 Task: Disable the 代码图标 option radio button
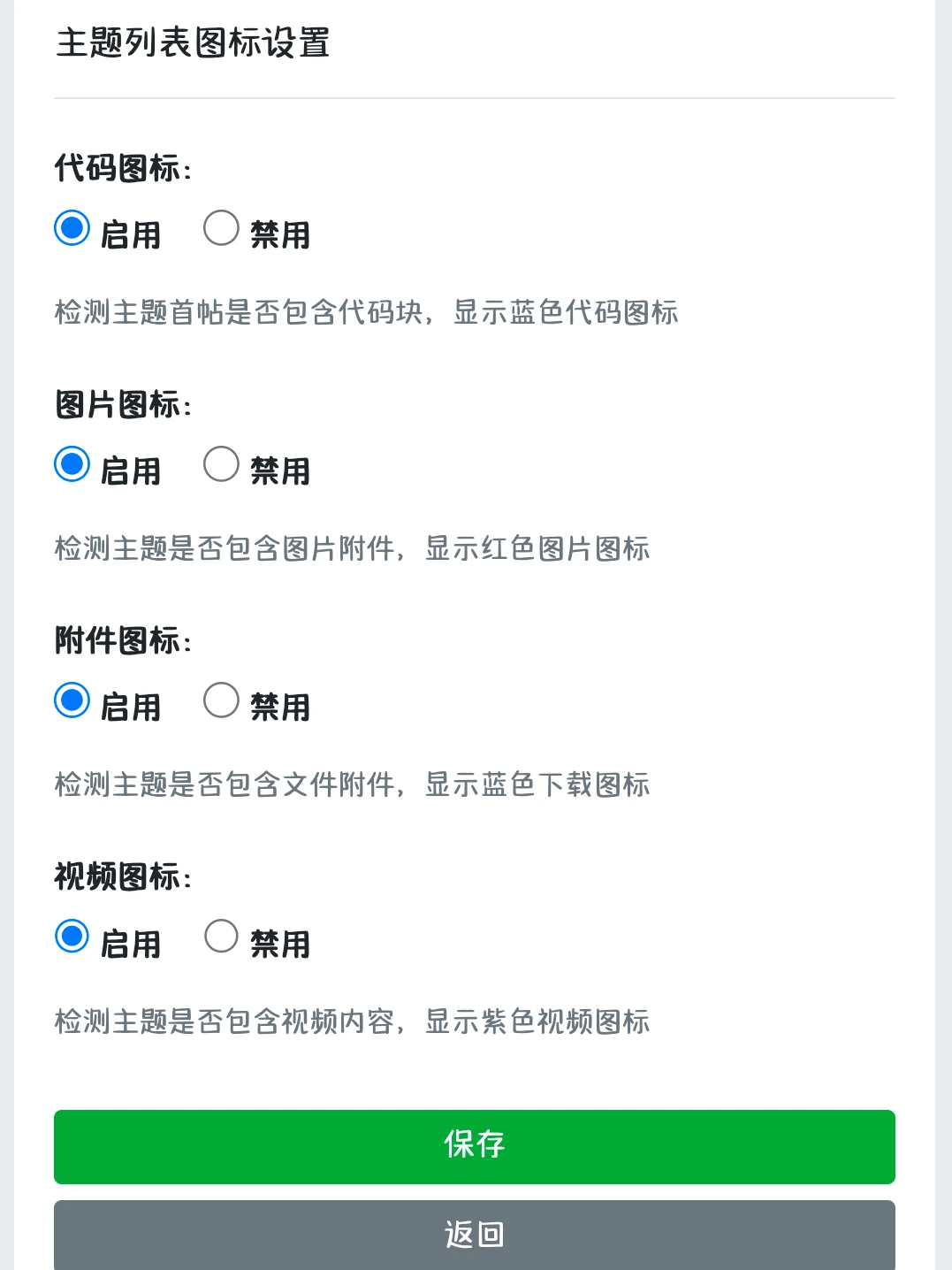[x=221, y=228]
